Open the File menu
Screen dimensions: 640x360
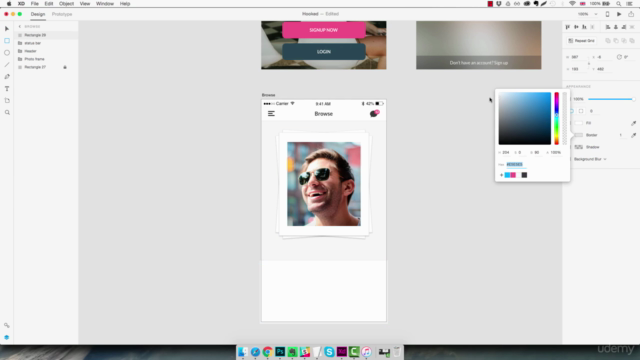[x=35, y=4]
